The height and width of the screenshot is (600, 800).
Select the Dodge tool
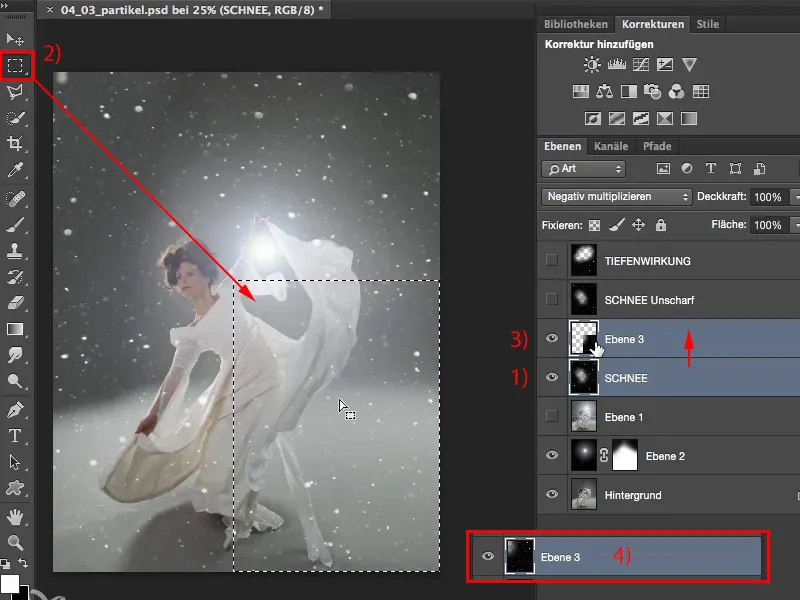(15, 381)
